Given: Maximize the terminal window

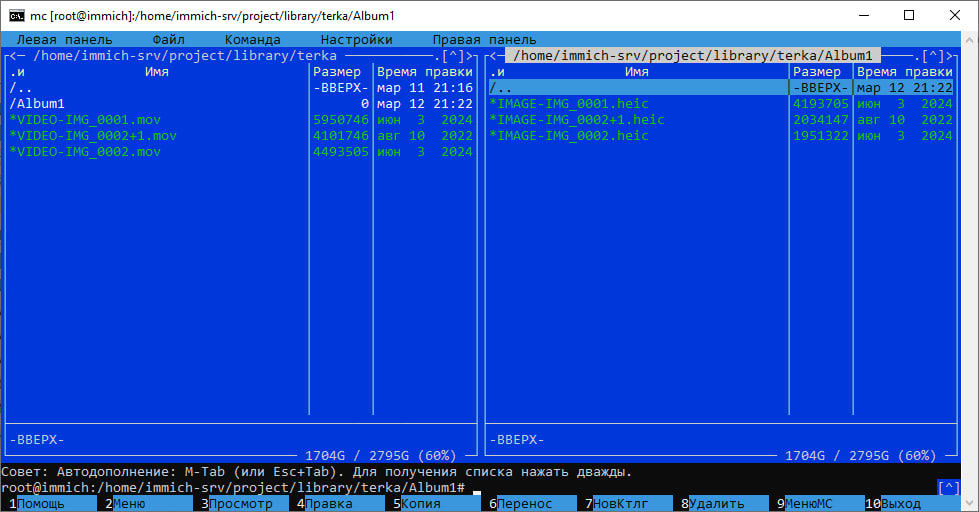Looking at the screenshot, I should 909,15.
